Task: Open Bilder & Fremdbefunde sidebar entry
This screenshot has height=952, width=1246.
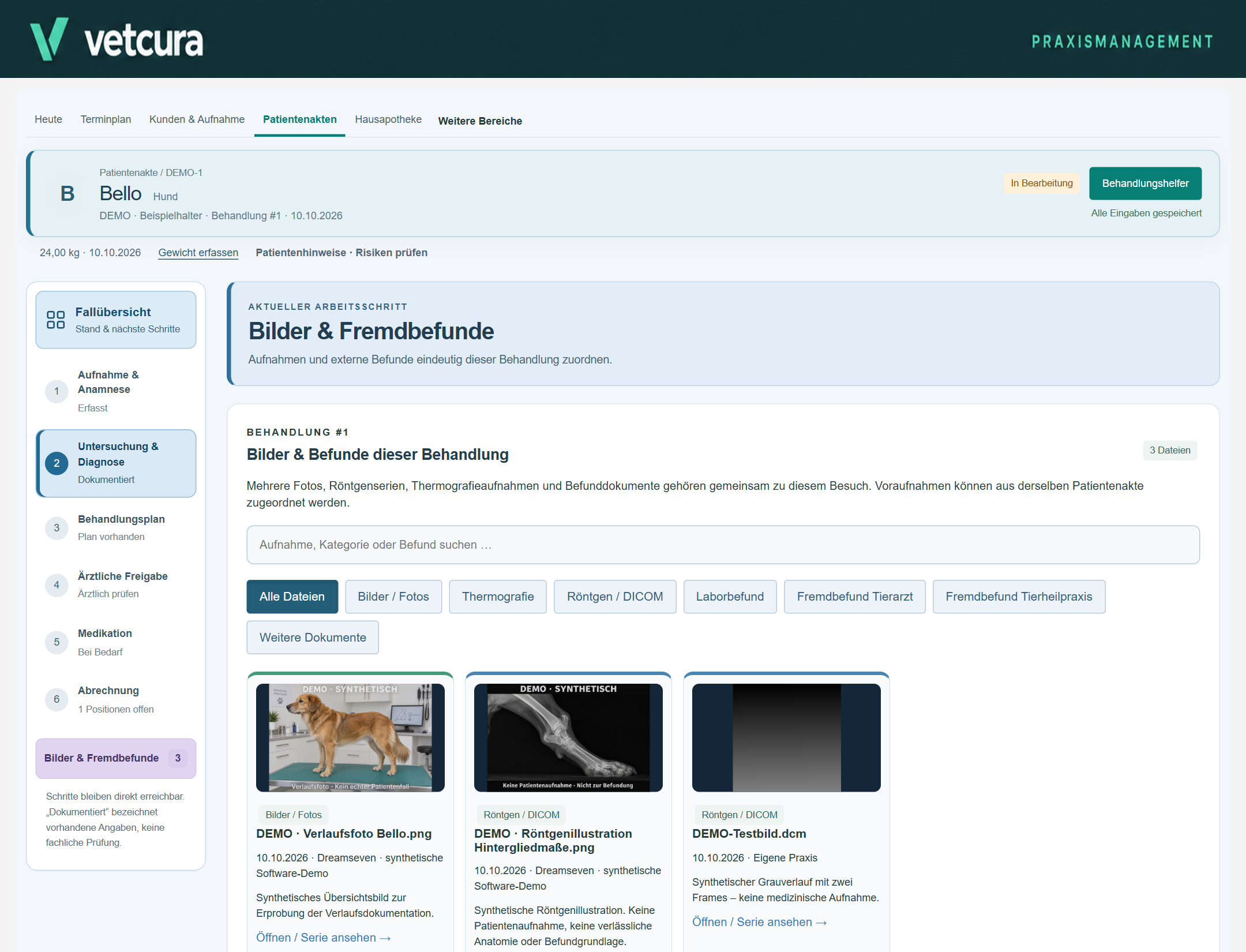Action: click(x=116, y=758)
